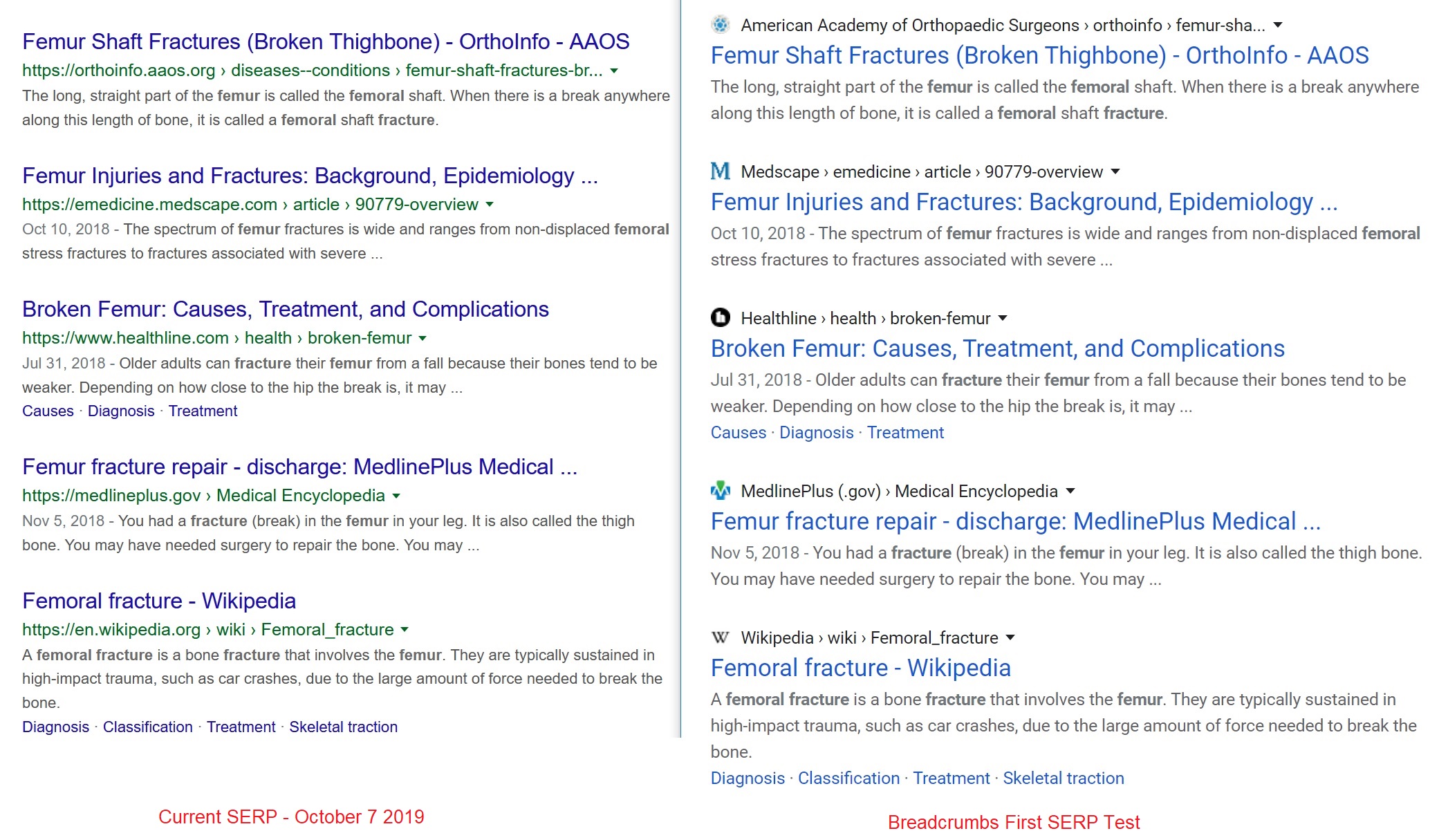
Task: Click 'Skeletal traction' sitelink in the Breadcrumbs test
Action: pos(1064,778)
